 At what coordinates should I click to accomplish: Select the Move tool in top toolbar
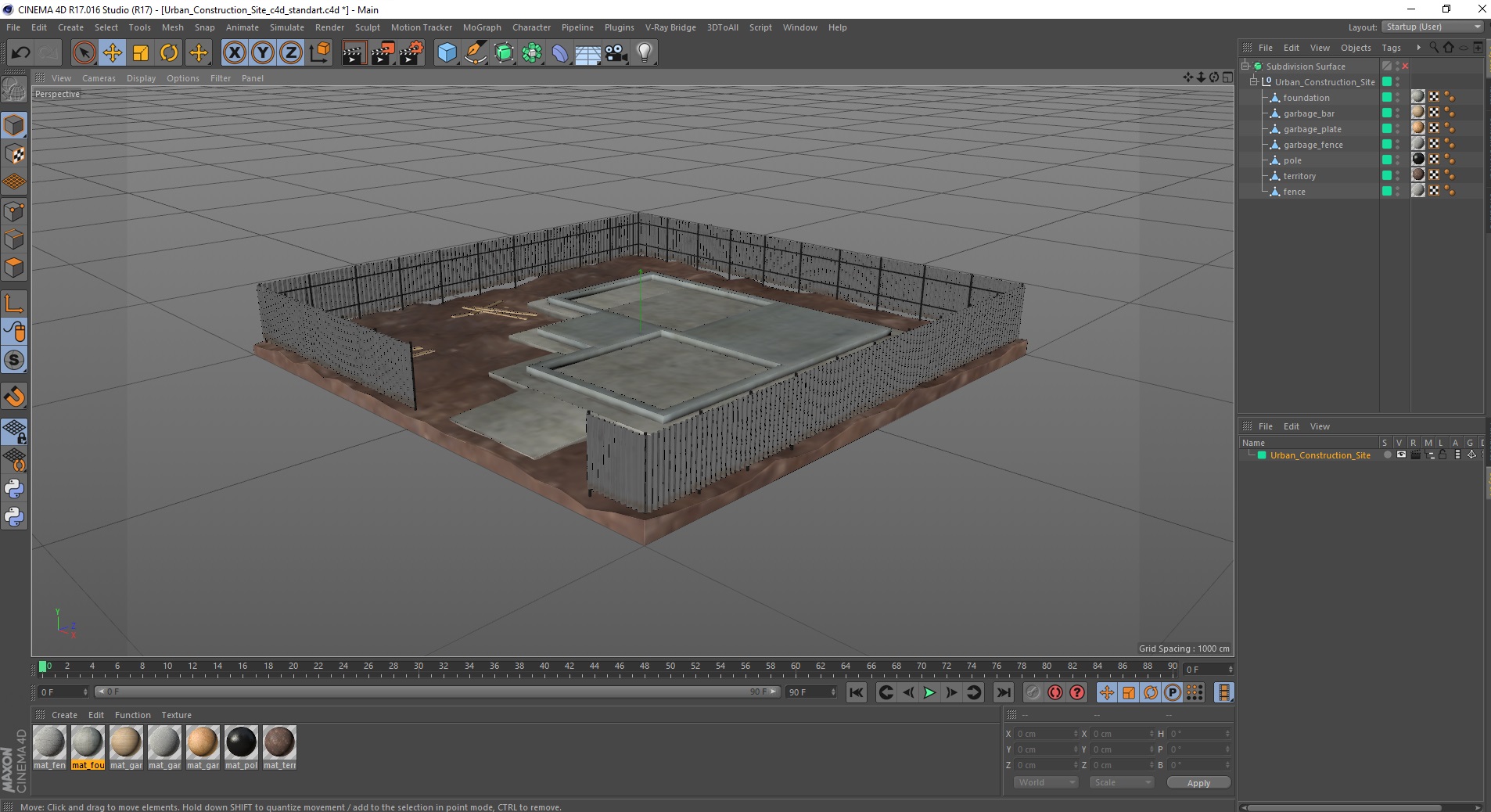[x=112, y=52]
